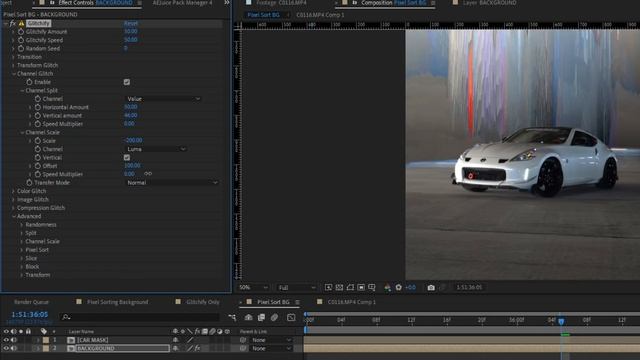This screenshot has width=640, height=360.
Task: Click the stopwatch next to Scale
Action: coord(38,140)
